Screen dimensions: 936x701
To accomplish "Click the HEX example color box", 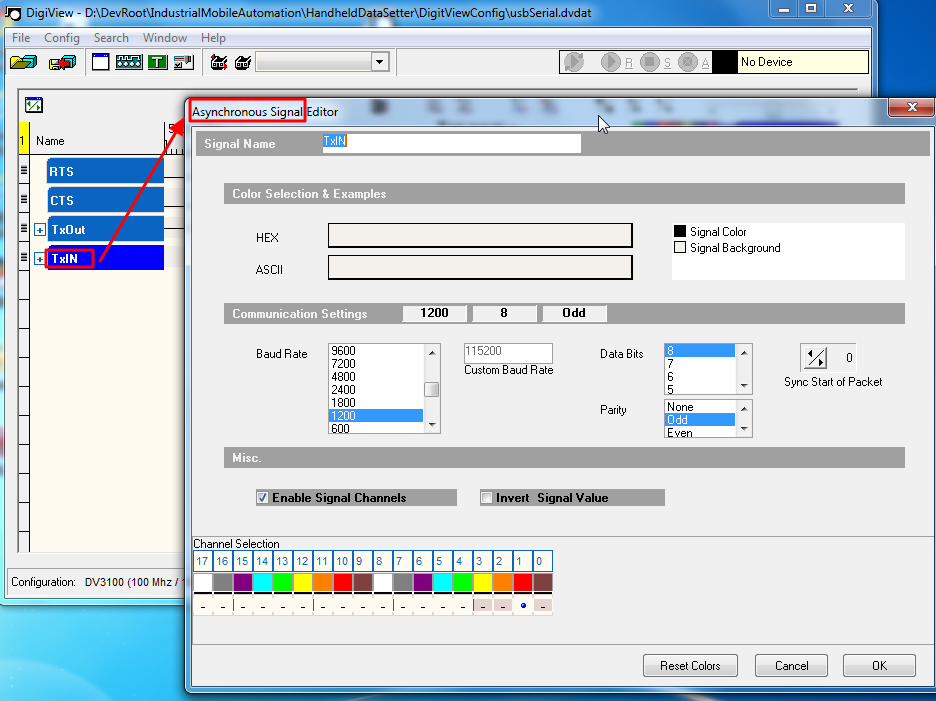I will coord(480,235).
